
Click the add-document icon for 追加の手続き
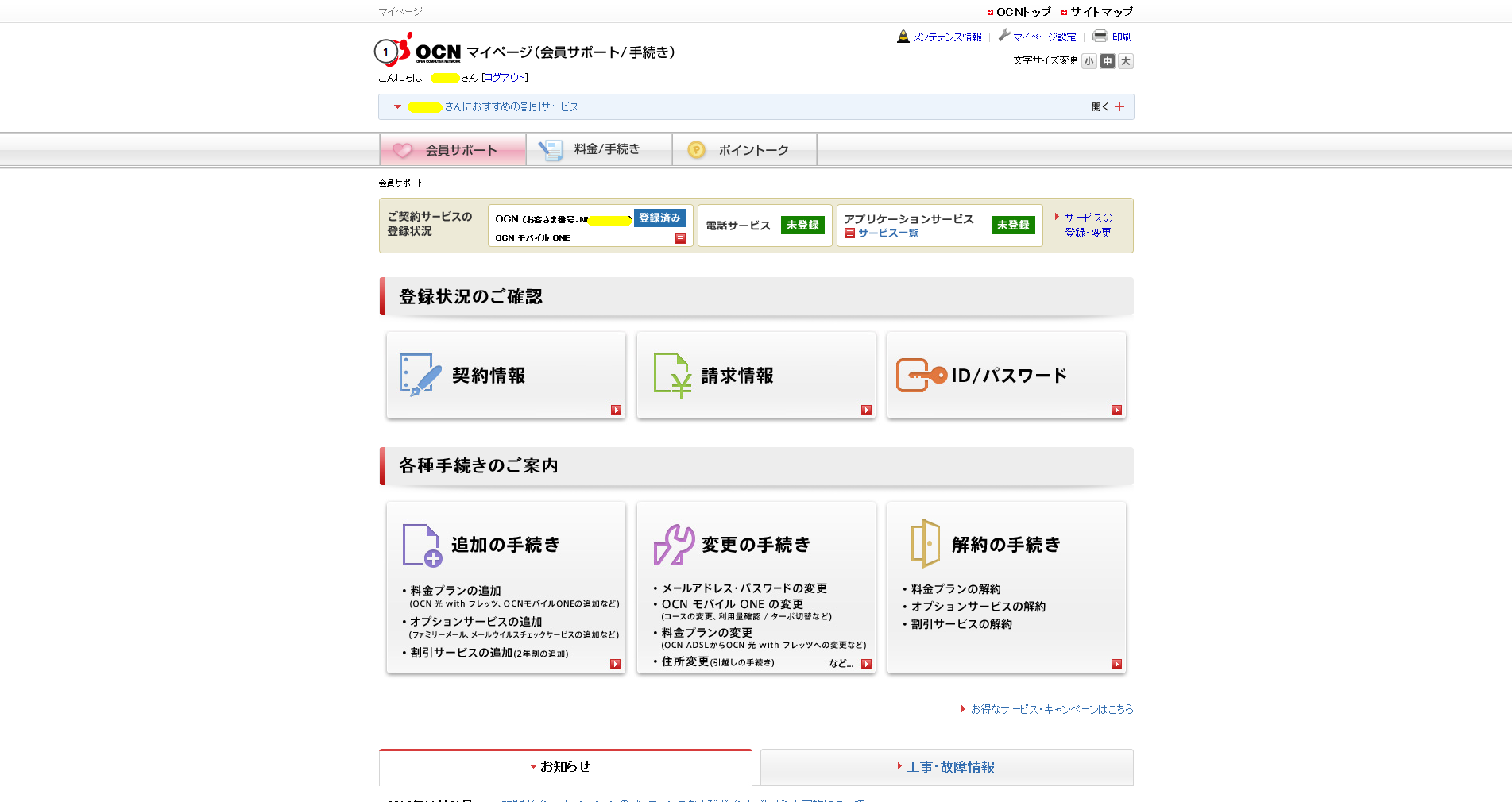tap(422, 546)
